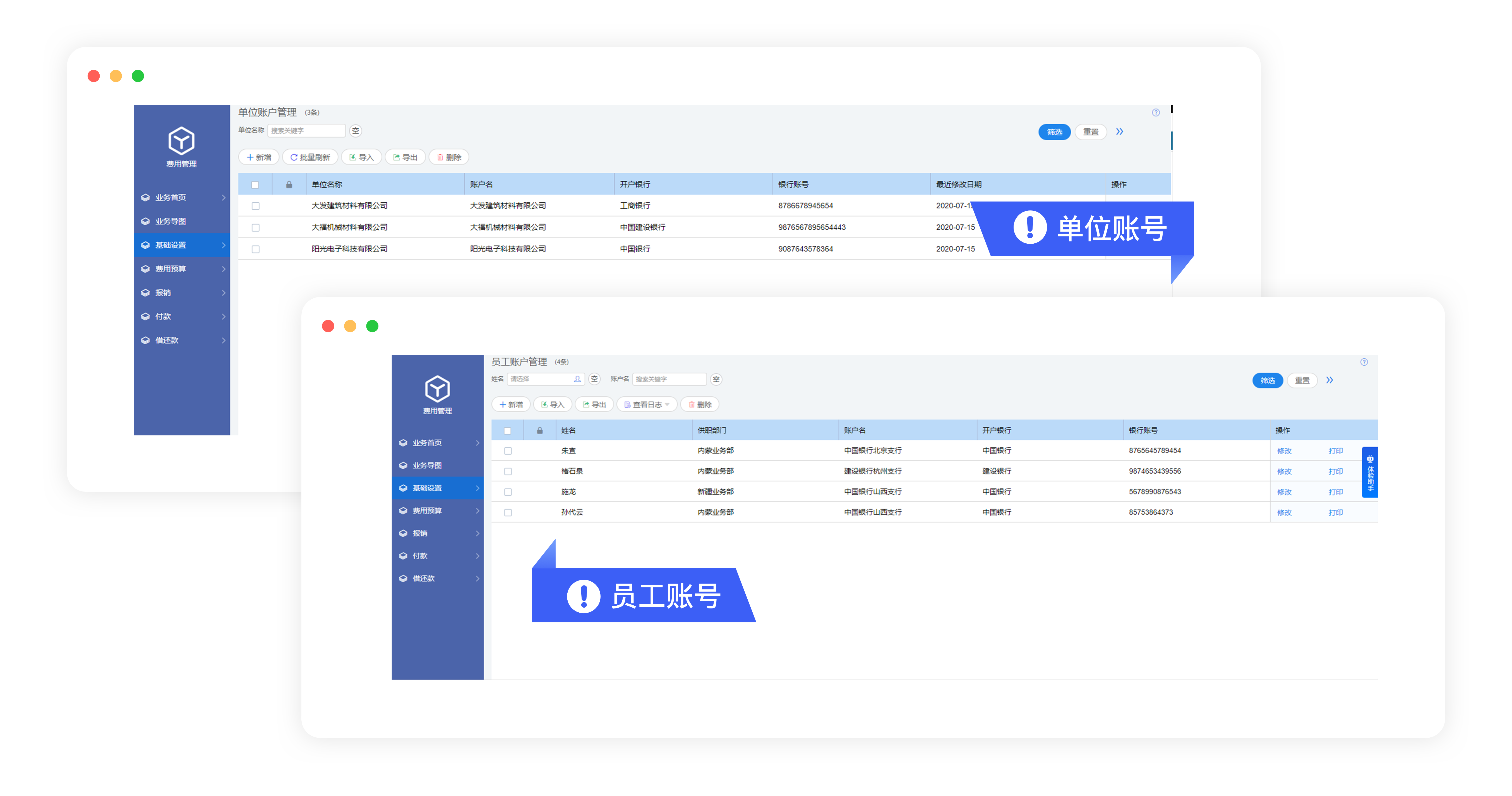Open the 查看日志 dropdown
Image resolution: width=1512 pixels, height=796 pixels.
[647, 404]
